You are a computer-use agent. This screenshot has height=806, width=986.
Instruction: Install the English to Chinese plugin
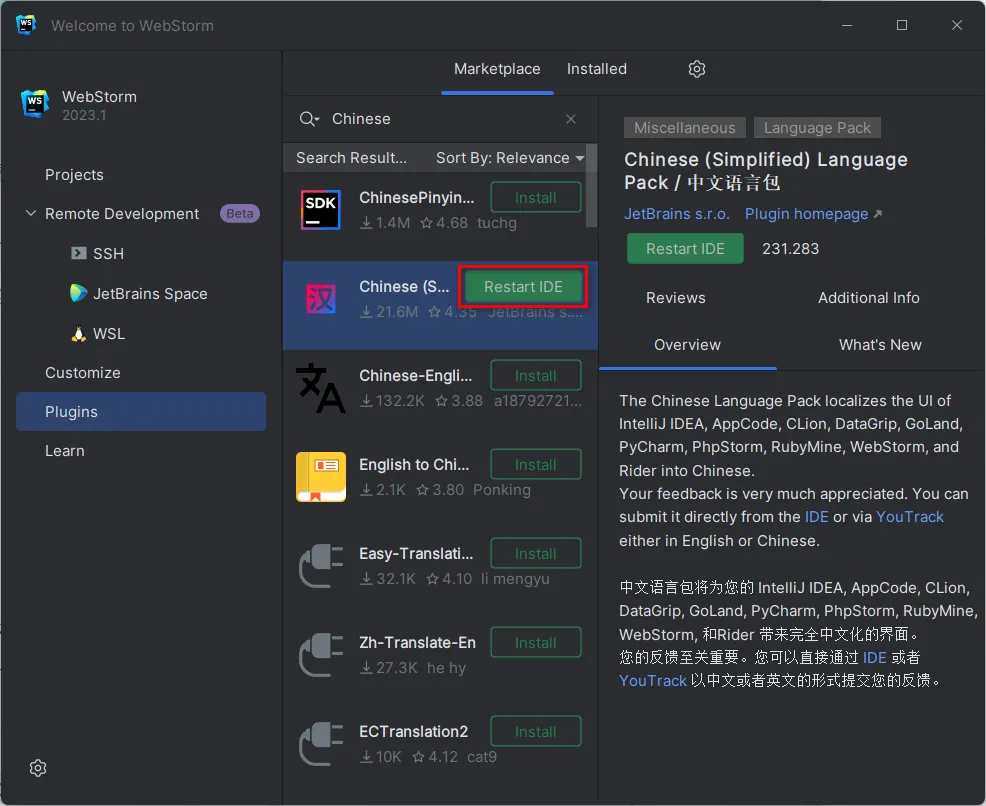click(x=536, y=465)
